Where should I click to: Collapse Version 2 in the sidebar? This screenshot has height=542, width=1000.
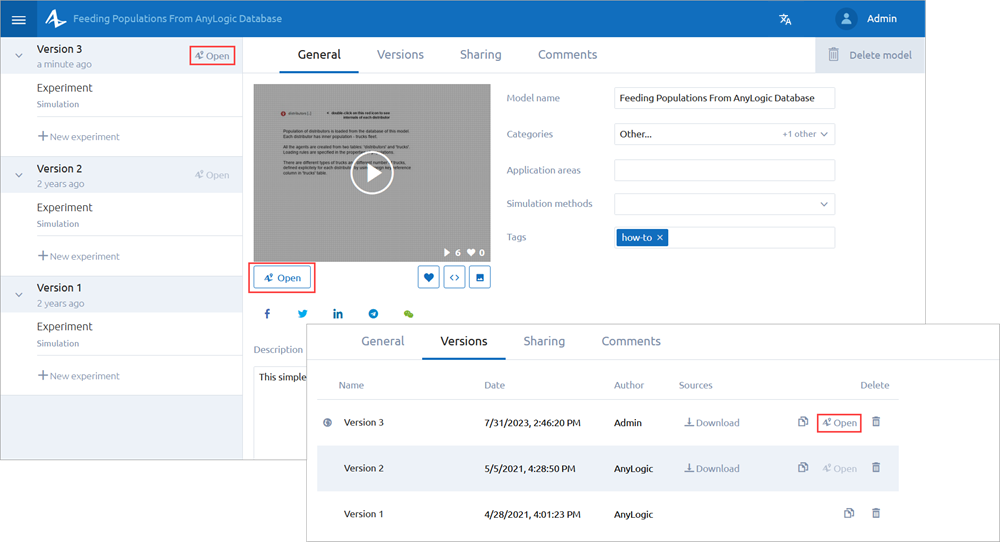pyautogui.click(x=19, y=175)
